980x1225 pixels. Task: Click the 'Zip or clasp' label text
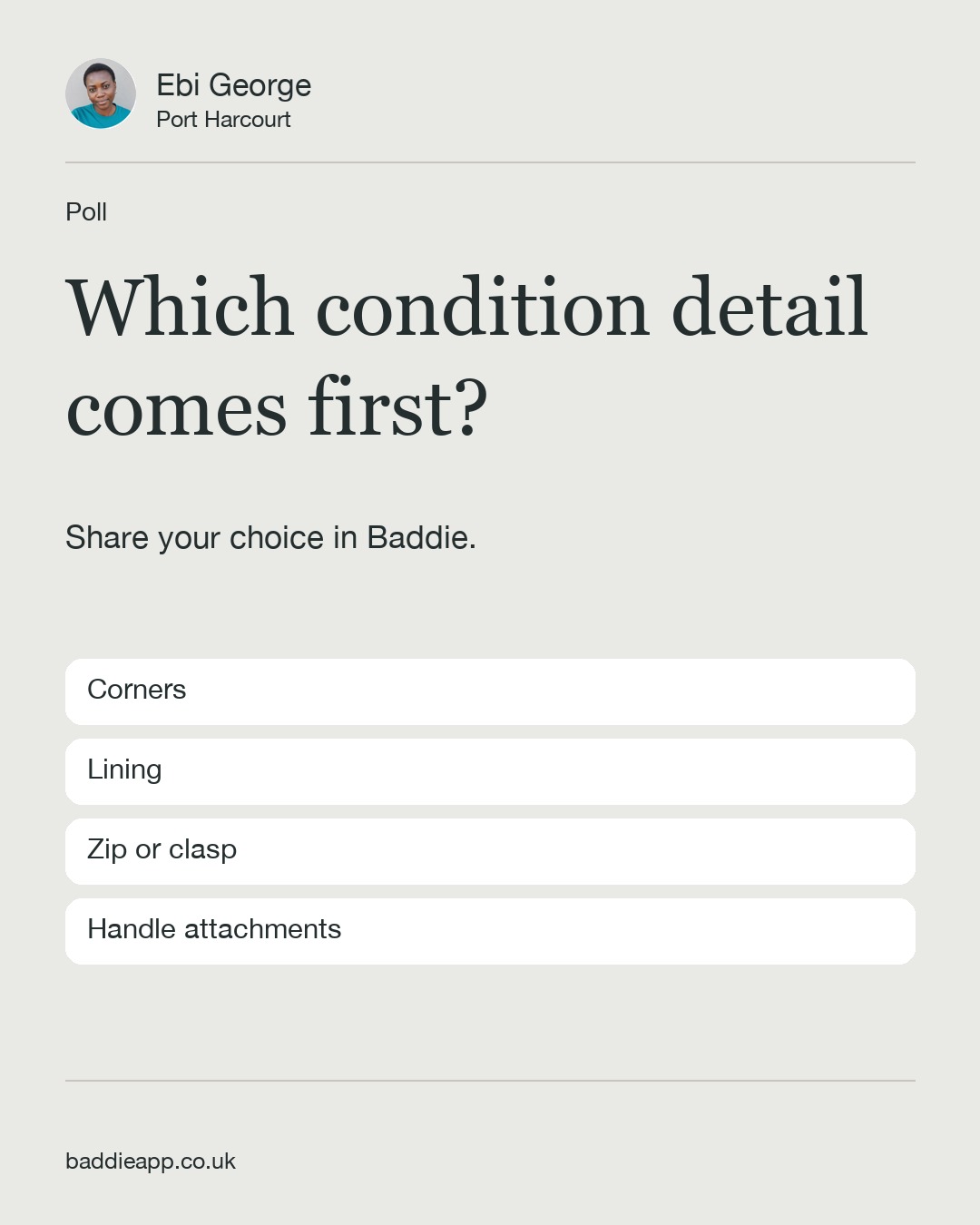[x=162, y=850]
